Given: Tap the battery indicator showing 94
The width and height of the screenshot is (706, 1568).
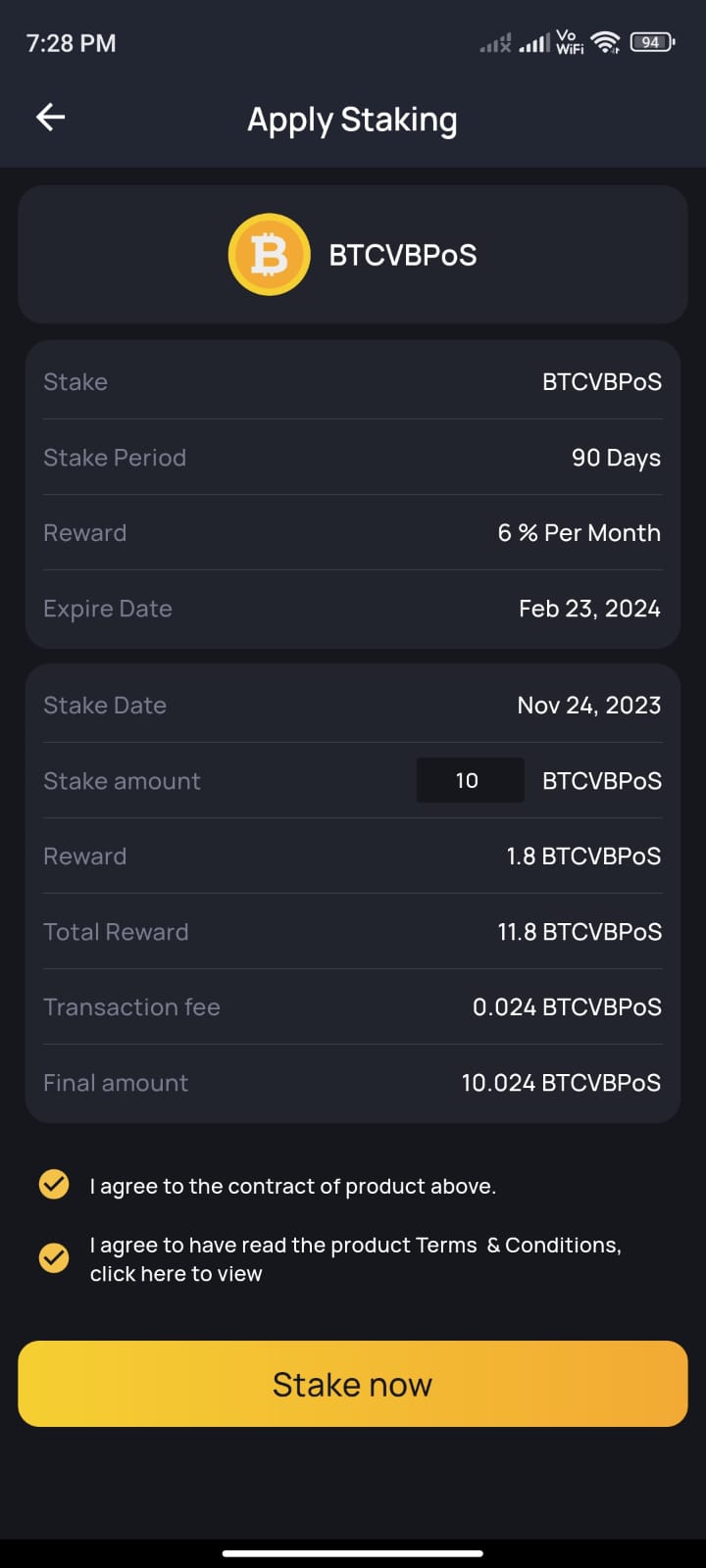Looking at the screenshot, I should [651, 42].
